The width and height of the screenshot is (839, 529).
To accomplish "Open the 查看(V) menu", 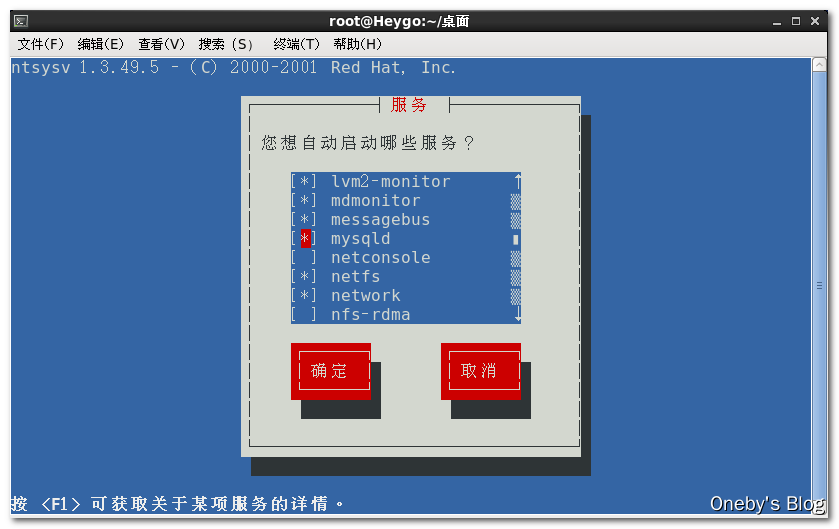I will point(161,44).
